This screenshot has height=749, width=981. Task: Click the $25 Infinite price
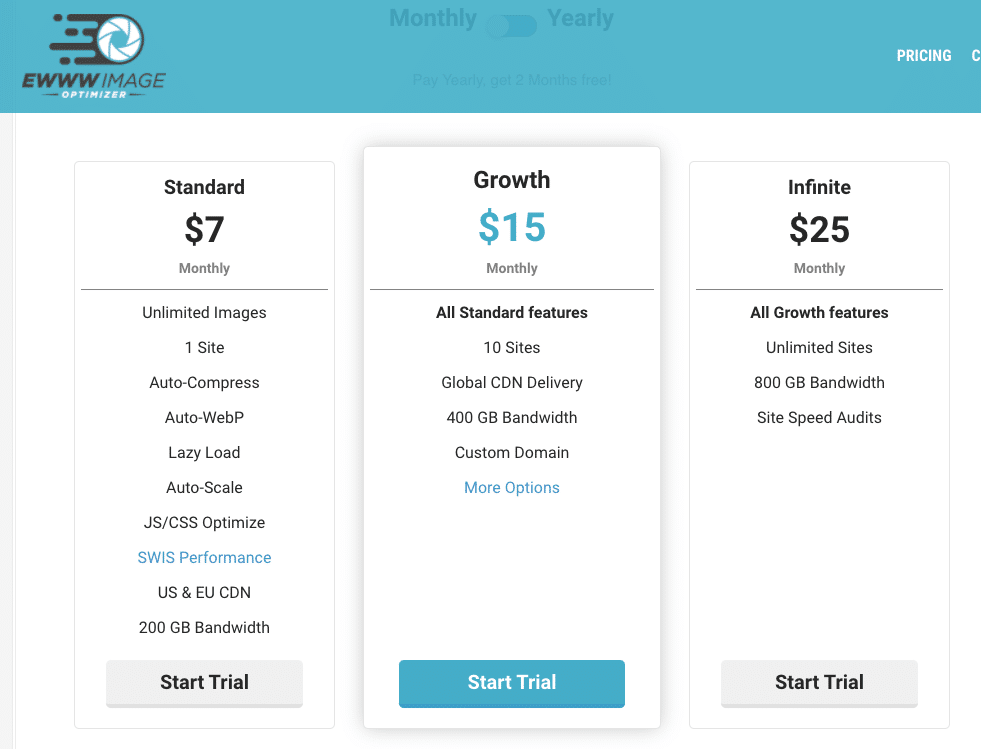[819, 230]
